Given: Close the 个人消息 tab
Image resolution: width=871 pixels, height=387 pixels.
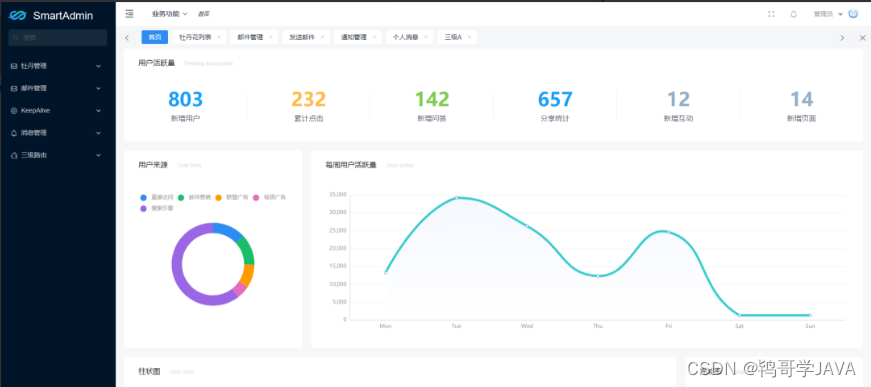Looking at the screenshot, I should pos(426,37).
